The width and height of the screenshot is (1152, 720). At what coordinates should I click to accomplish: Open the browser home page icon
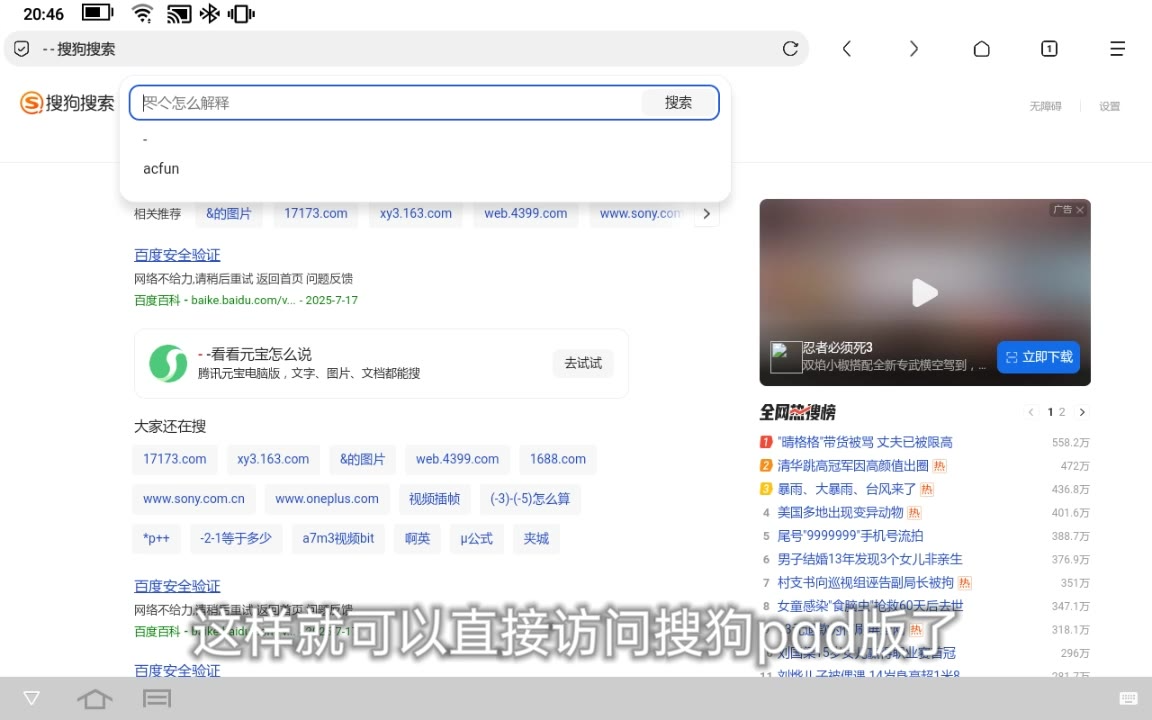click(982, 49)
